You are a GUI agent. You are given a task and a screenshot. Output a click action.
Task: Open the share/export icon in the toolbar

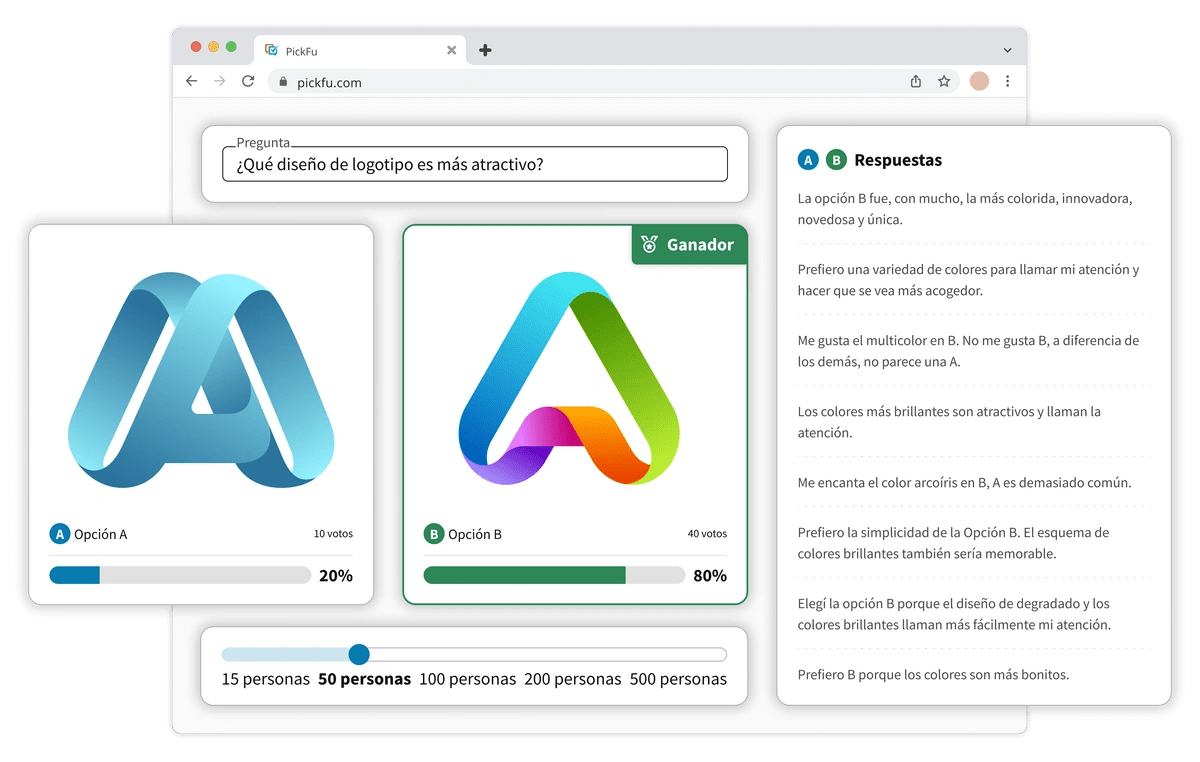[915, 81]
